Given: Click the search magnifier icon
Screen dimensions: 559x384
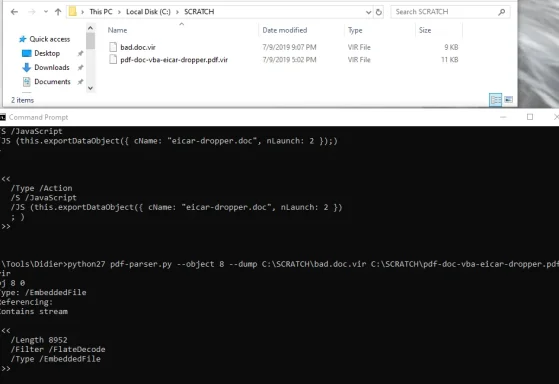Looking at the screenshot, I should (x=502, y=12).
